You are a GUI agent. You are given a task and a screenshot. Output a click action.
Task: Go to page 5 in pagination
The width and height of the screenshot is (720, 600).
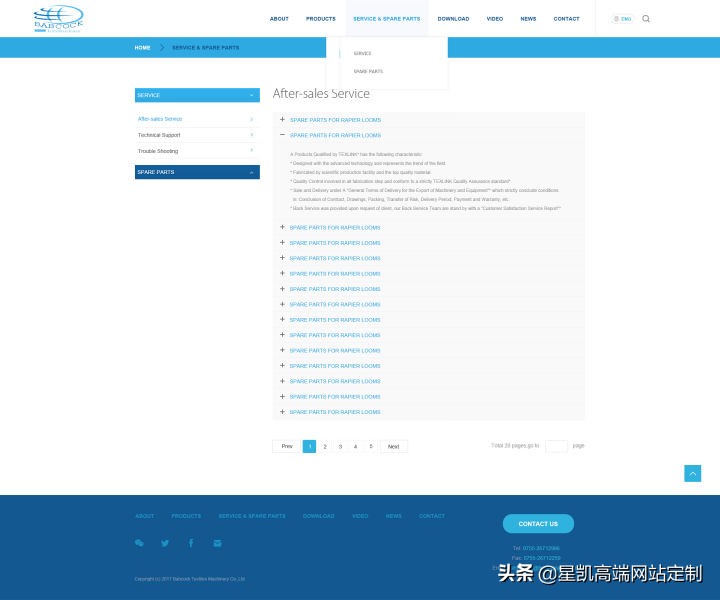coord(371,446)
